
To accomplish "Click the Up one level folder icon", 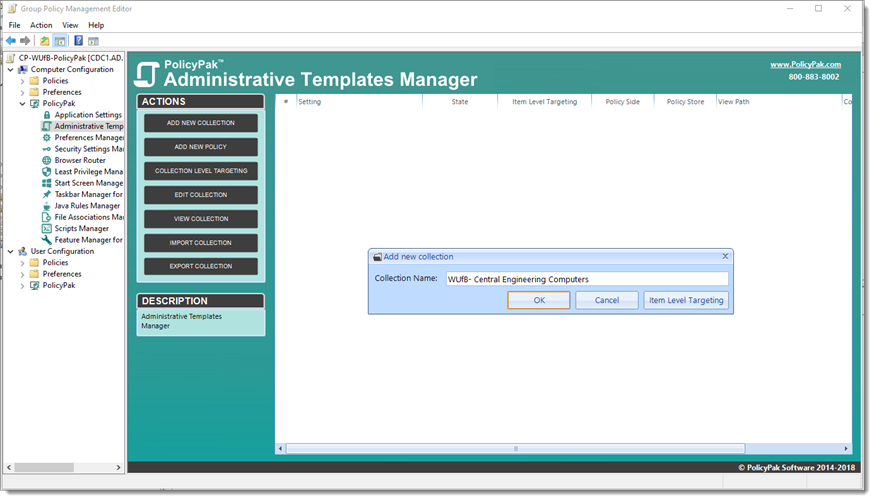I will (x=45, y=41).
